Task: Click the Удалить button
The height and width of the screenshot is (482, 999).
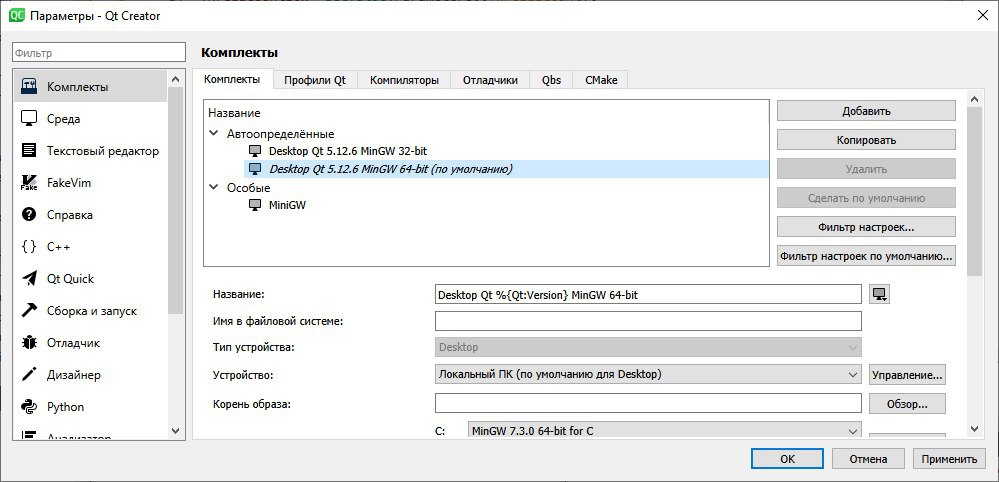Action: pyautogui.click(x=866, y=169)
